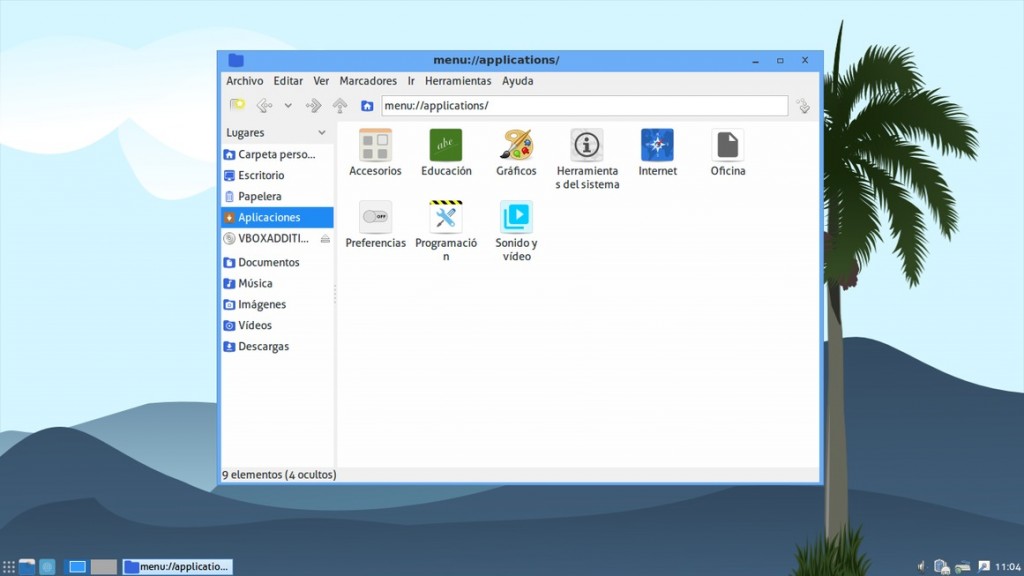Expand the path bar go arrow
The image size is (1024, 576).
pos(801,105)
